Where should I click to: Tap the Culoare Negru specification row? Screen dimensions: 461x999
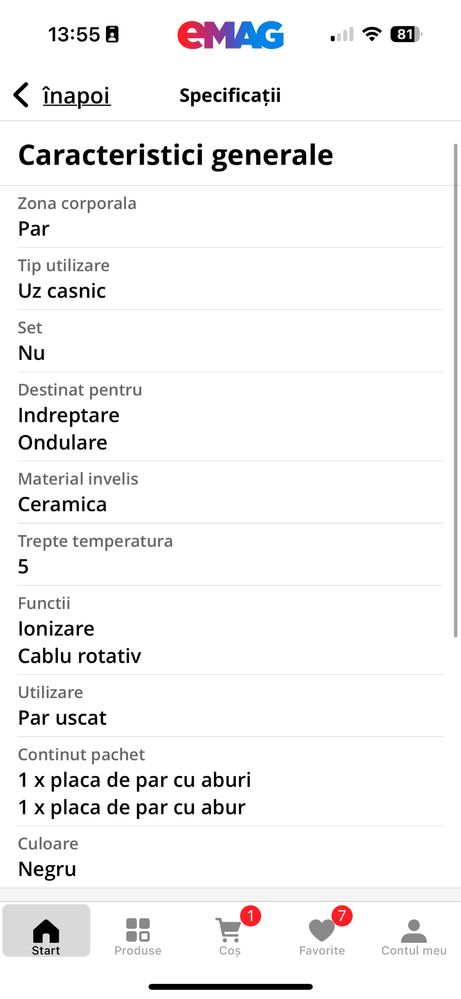pyautogui.click(x=230, y=857)
